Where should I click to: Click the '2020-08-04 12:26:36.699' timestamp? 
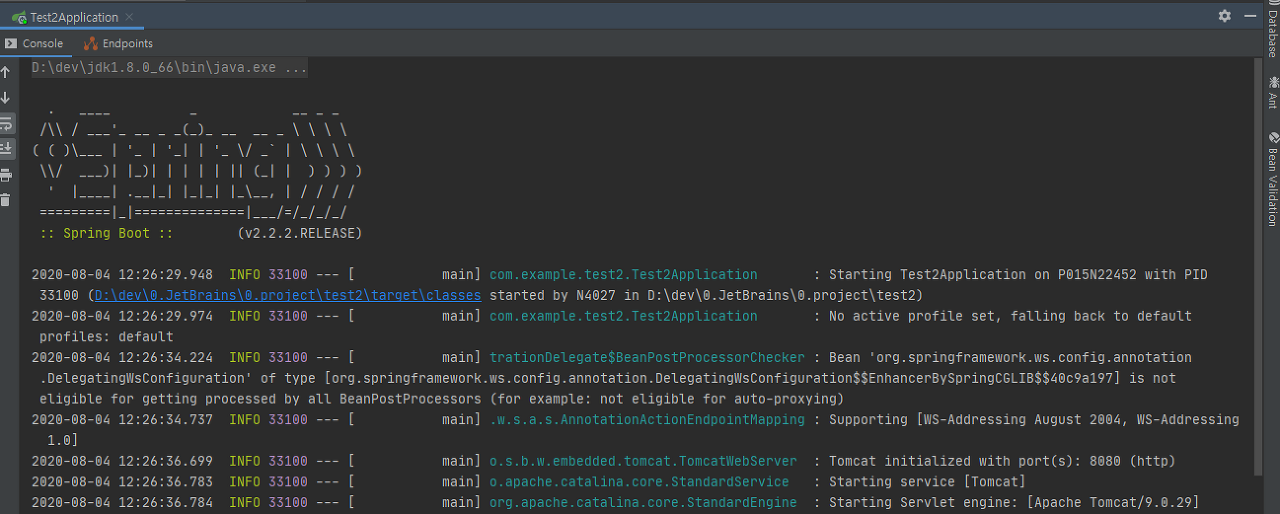tap(122, 461)
